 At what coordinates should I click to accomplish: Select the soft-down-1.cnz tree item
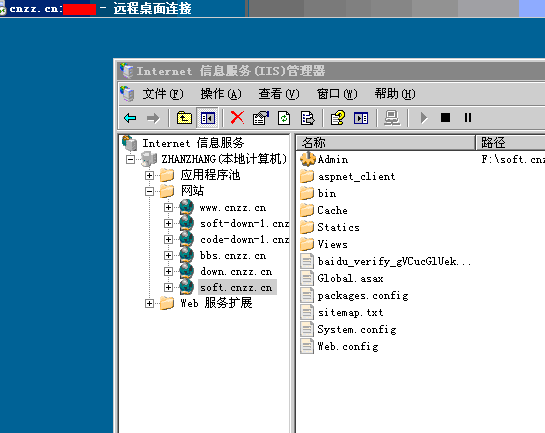pyautogui.click(x=244, y=223)
